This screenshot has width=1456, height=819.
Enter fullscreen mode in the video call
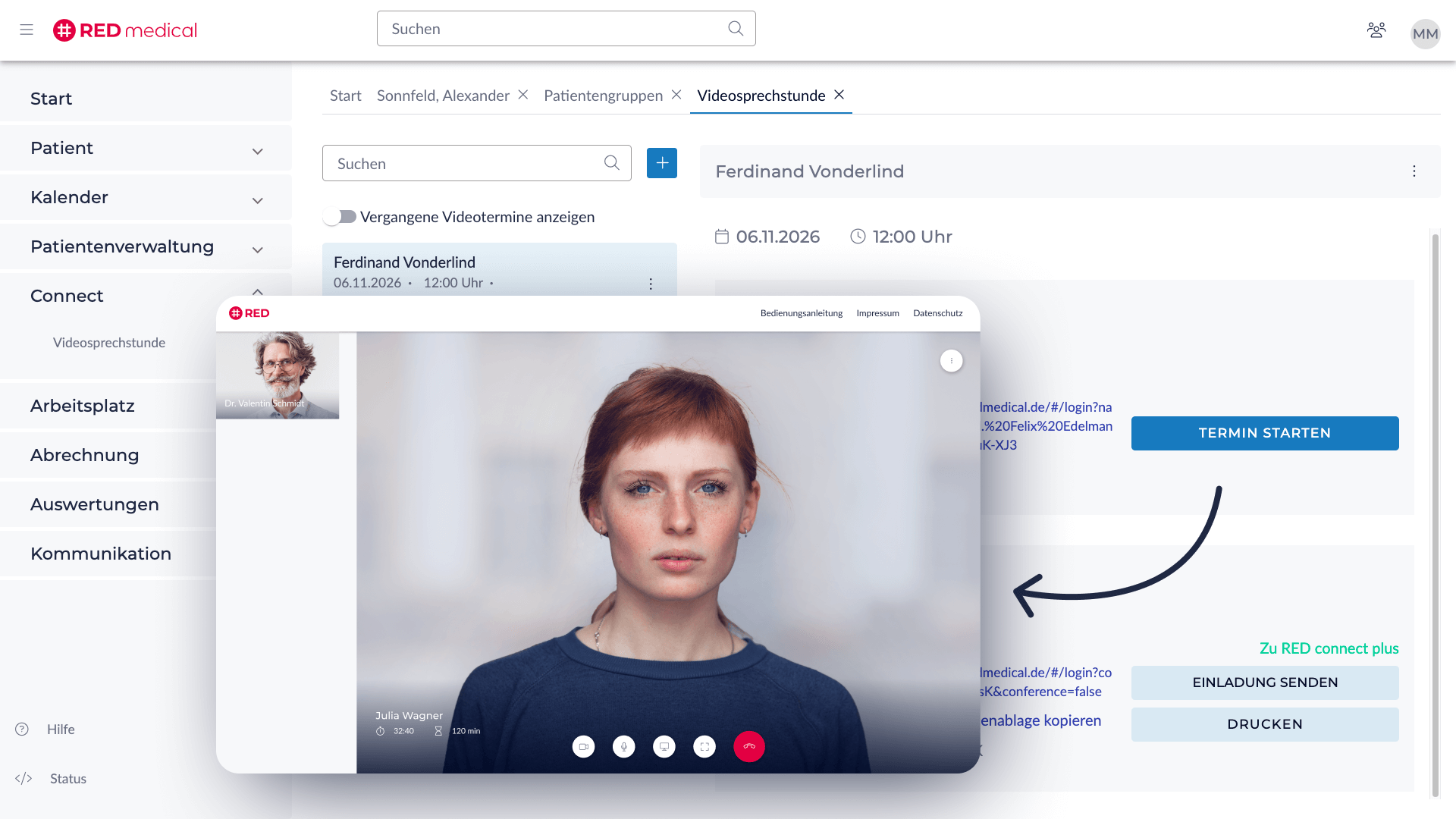click(x=704, y=746)
